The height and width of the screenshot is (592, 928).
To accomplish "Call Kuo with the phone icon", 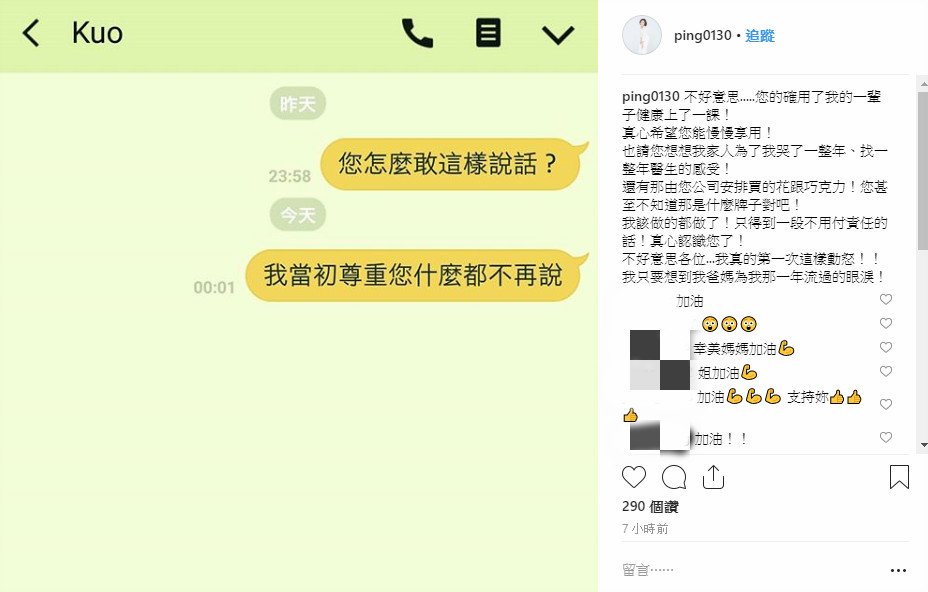I will click(417, 33).
